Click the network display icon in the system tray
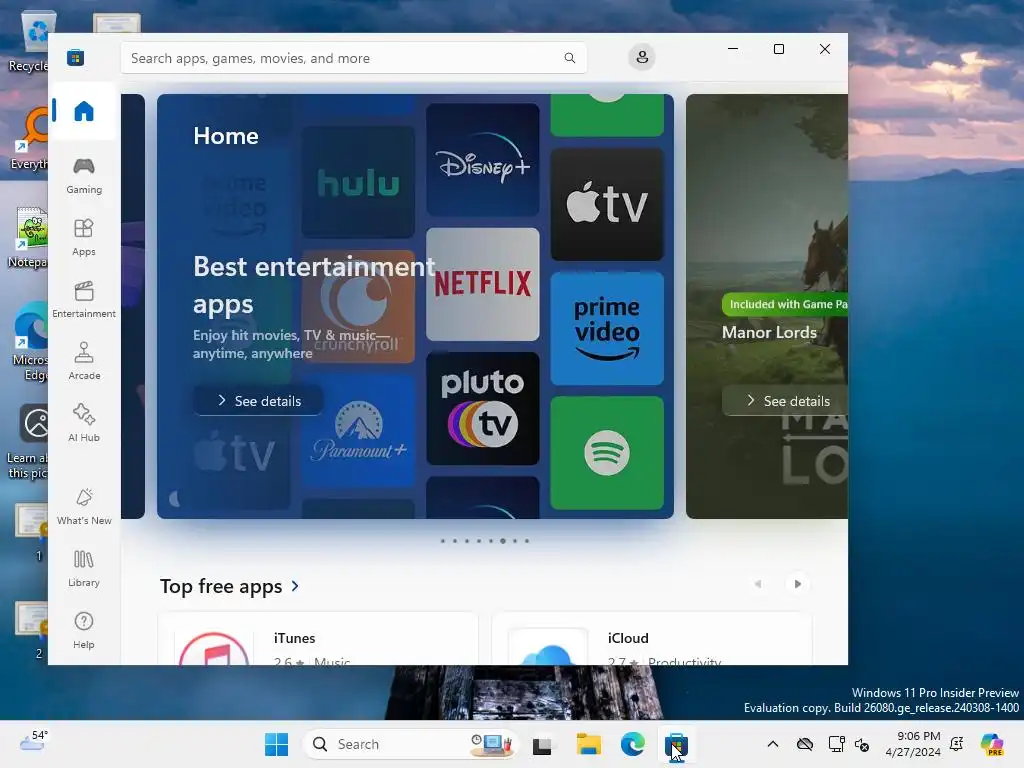This screenshot has width=1024, height=768. 836,744
